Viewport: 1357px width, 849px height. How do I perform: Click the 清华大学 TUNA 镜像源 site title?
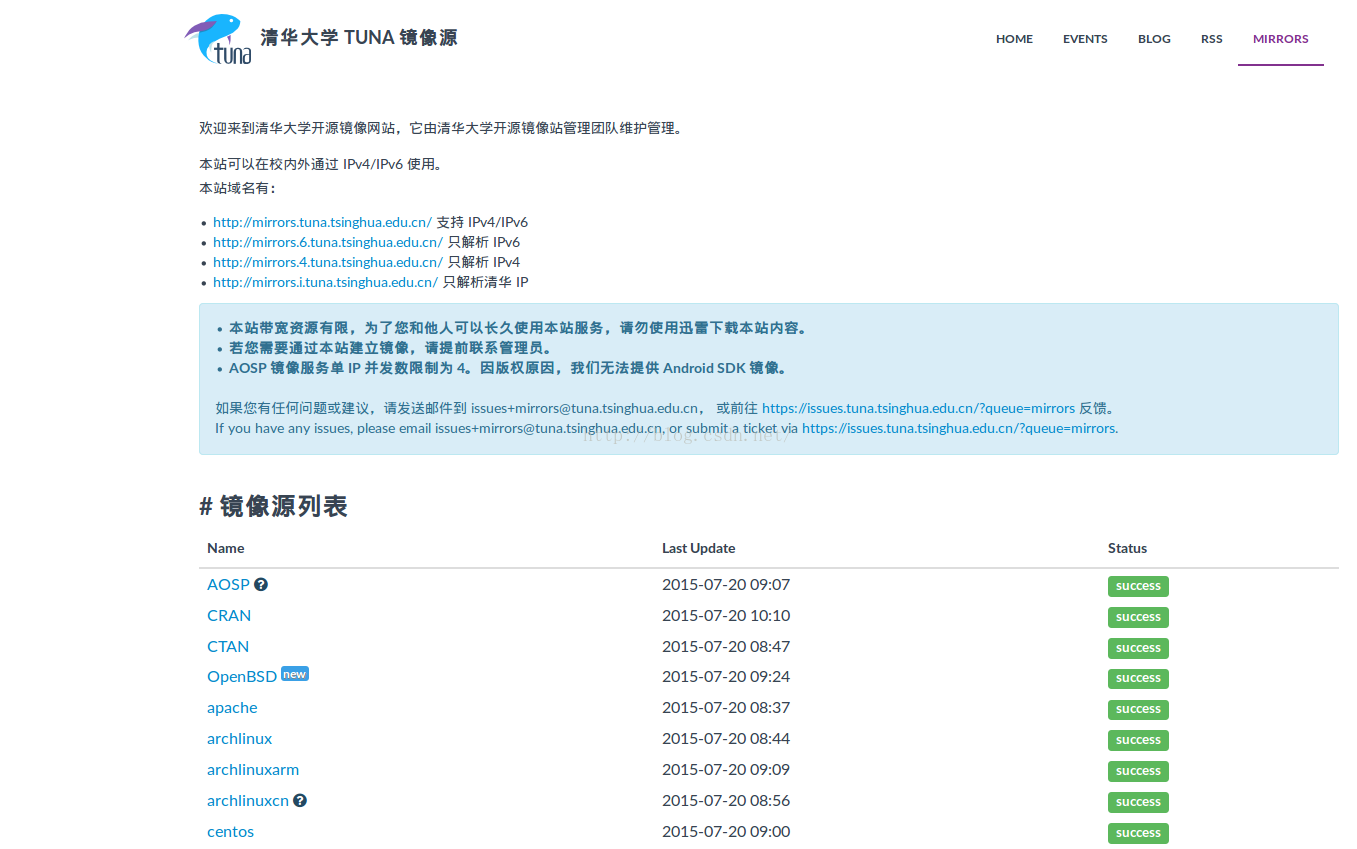click(x=359, y=38)
